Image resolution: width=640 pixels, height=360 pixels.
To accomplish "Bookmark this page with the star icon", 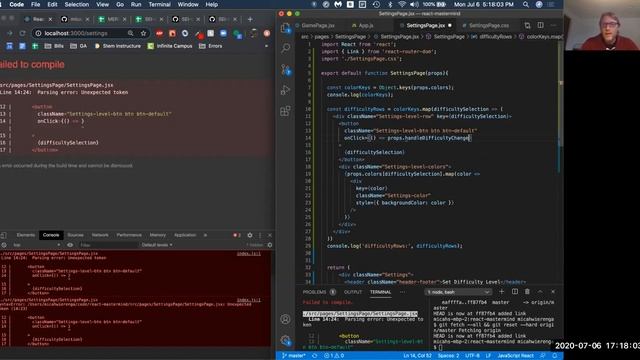I will tap(143, 33).
